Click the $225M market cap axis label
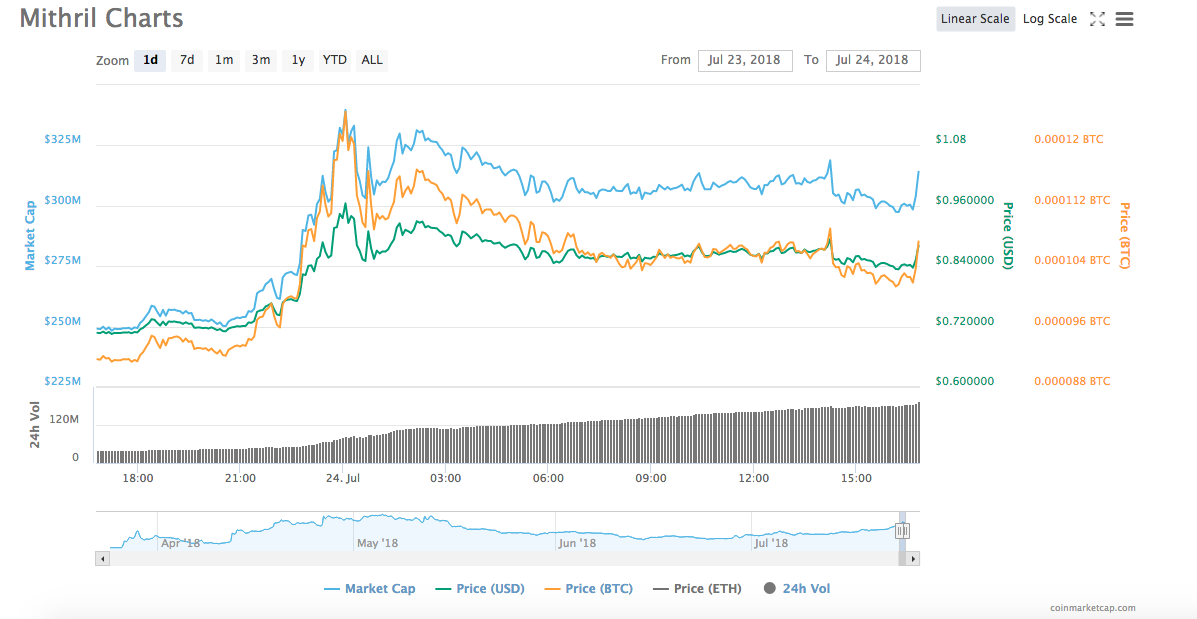Screen dimensions: 1197x619 coord(62,381)
